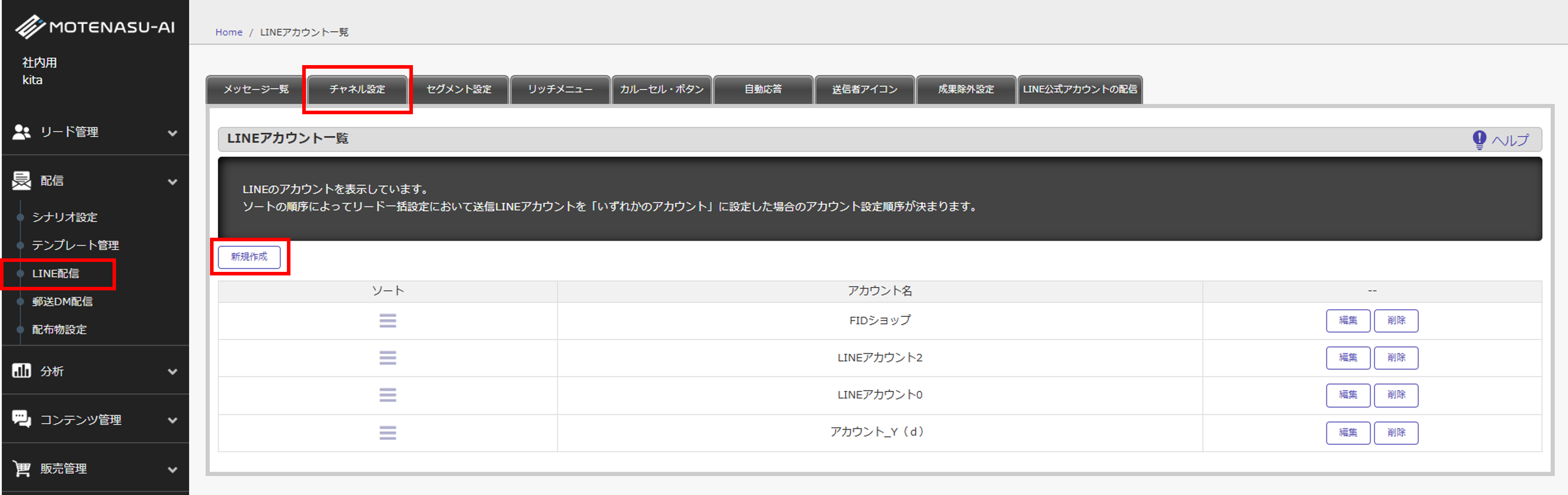This screenshot has height=495, width=1568.
Task: Open the 自動応答 tab
Action: coord(763,90)
